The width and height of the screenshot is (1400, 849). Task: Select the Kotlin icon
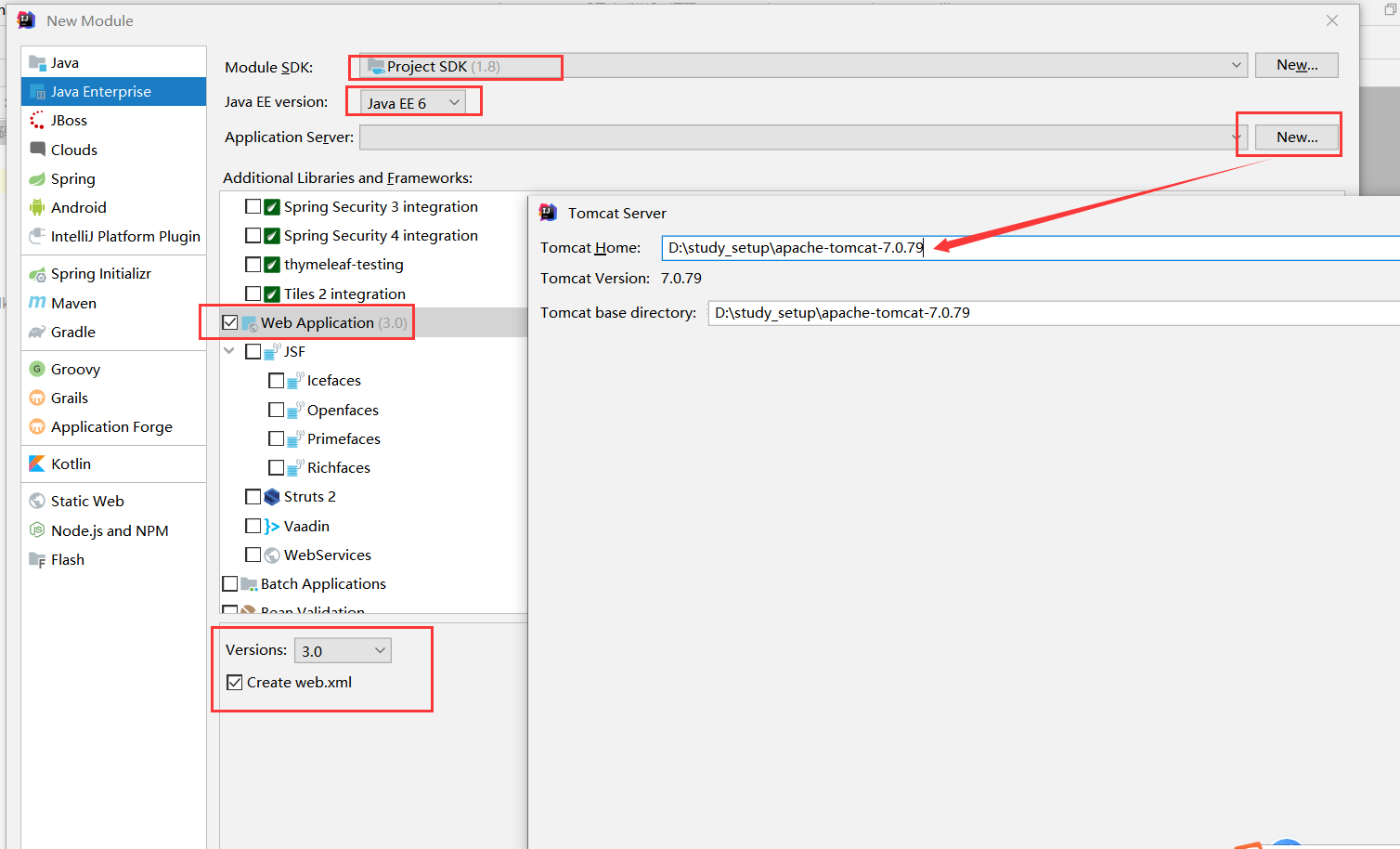37,464
